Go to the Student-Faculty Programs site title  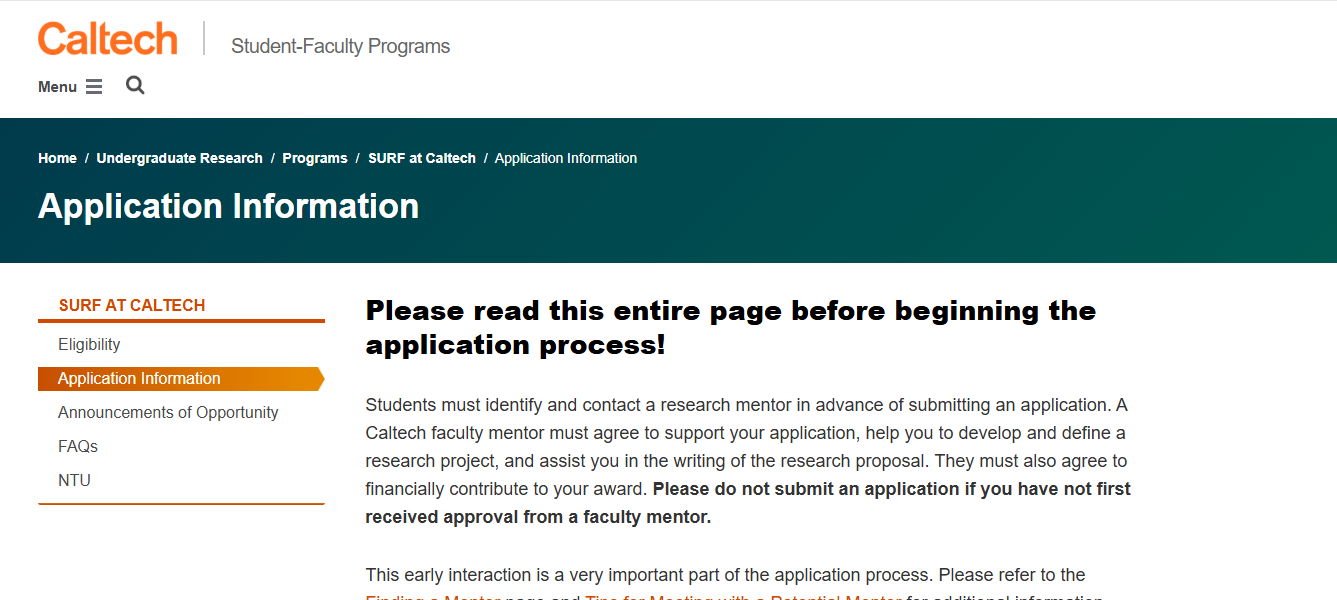pos(340,46)
